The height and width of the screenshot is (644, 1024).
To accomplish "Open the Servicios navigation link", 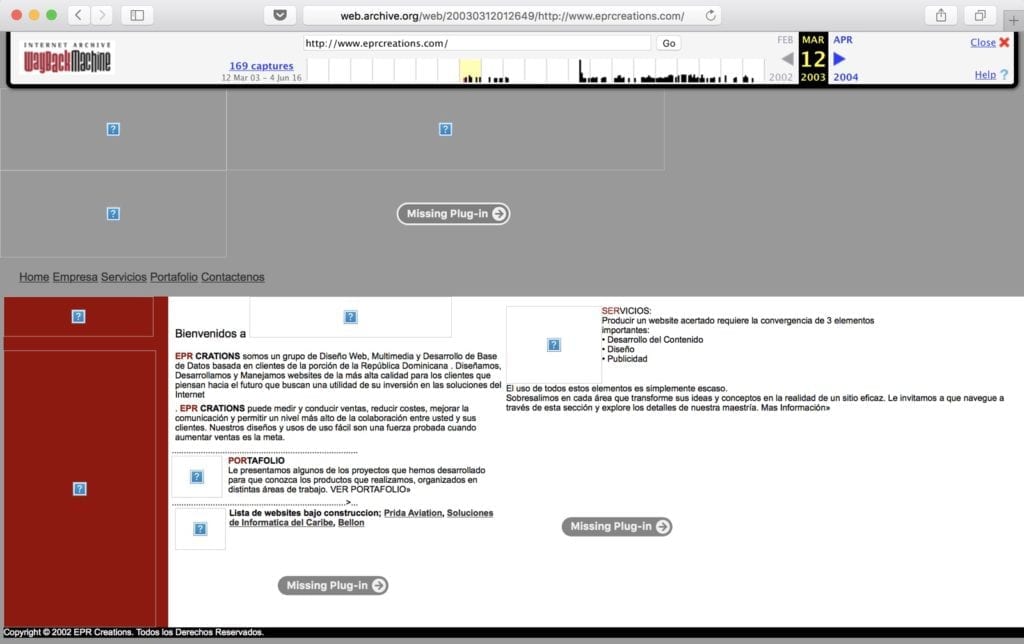I will pos(123,277).
